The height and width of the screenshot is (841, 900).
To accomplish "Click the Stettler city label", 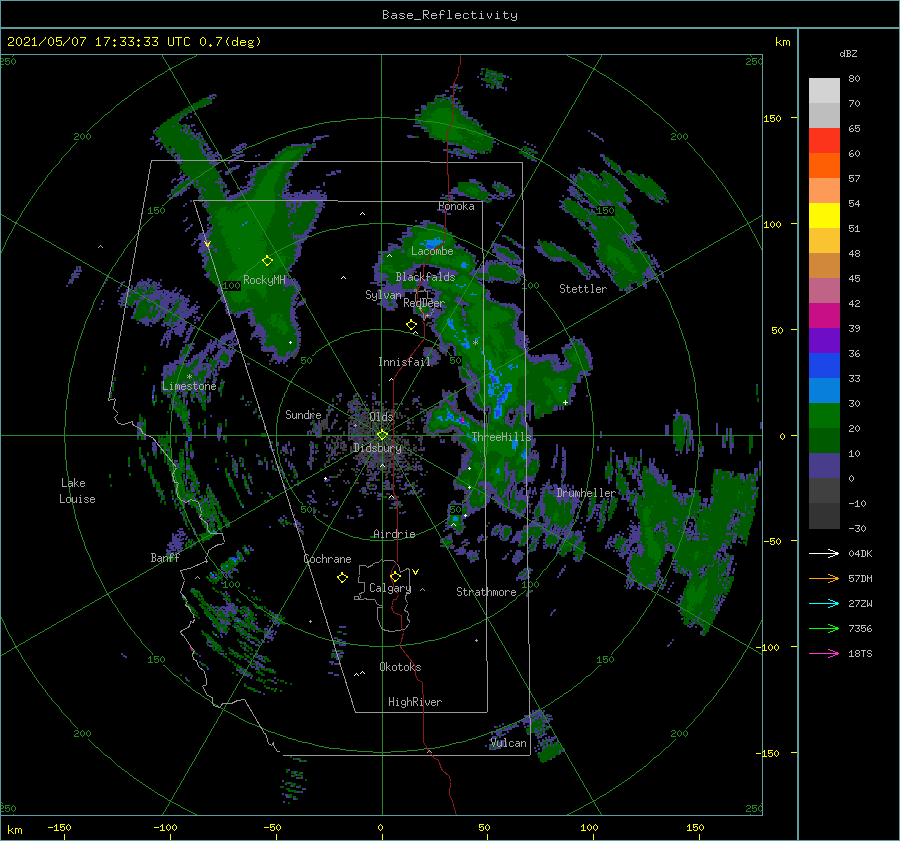I will [583, 289].
